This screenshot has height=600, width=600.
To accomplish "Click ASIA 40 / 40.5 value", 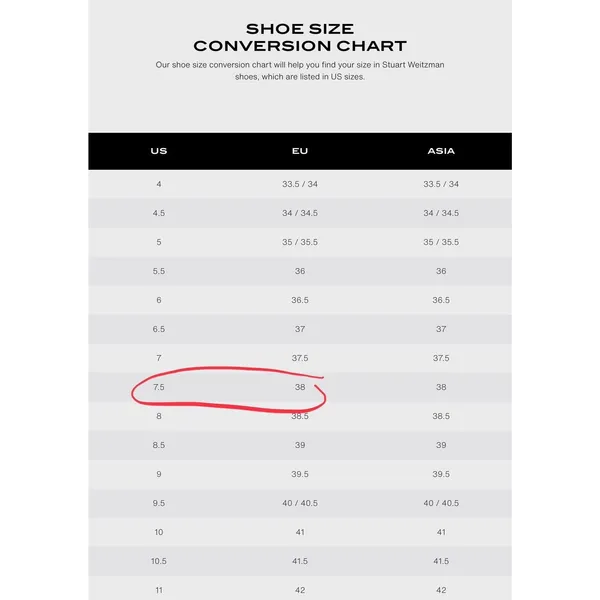I will 441,503.
